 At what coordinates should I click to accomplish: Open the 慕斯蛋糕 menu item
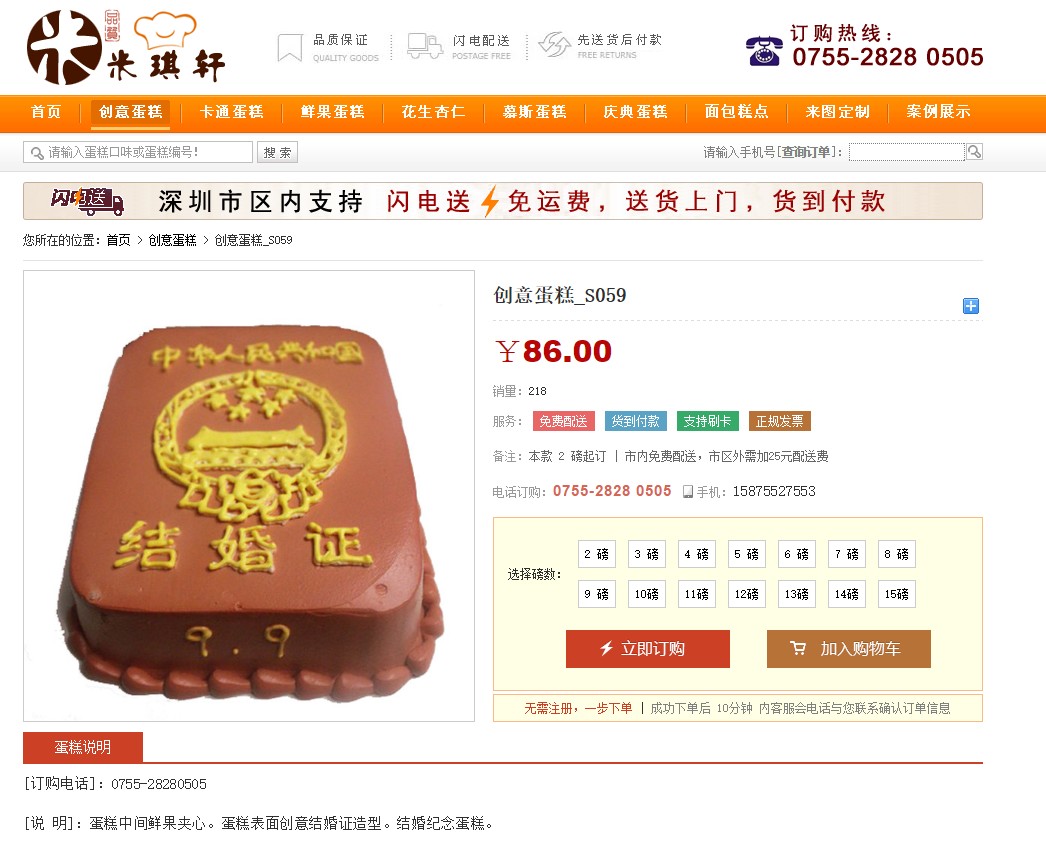[534, 112]
